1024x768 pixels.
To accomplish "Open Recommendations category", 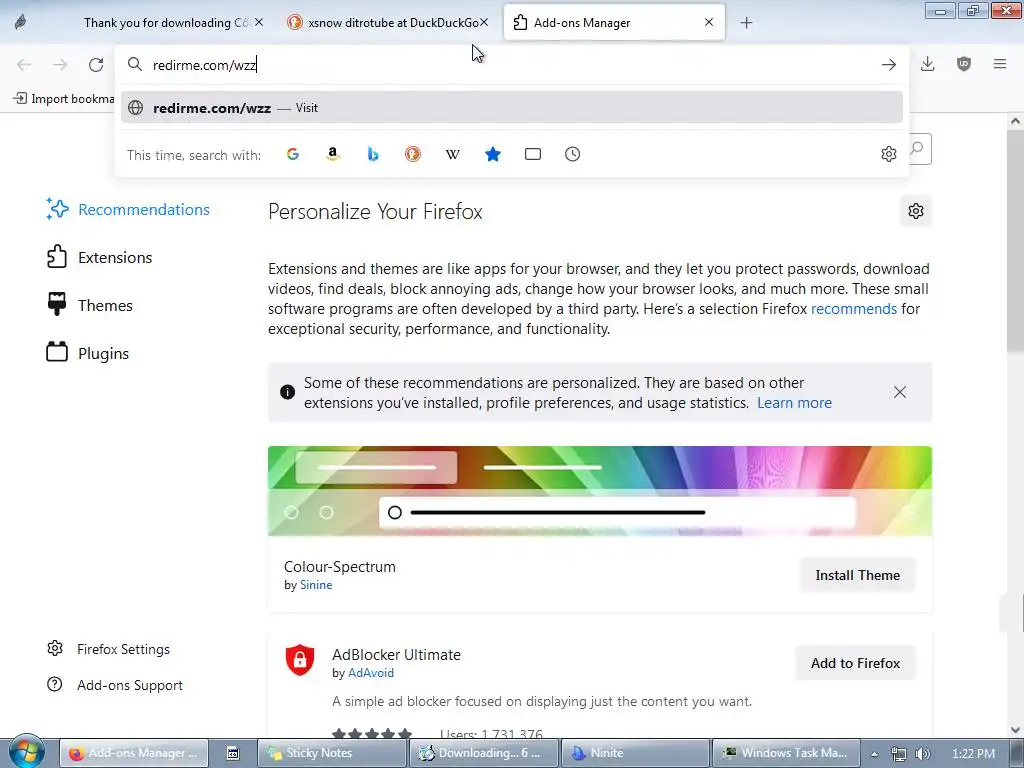I will [x=129, y=210].
